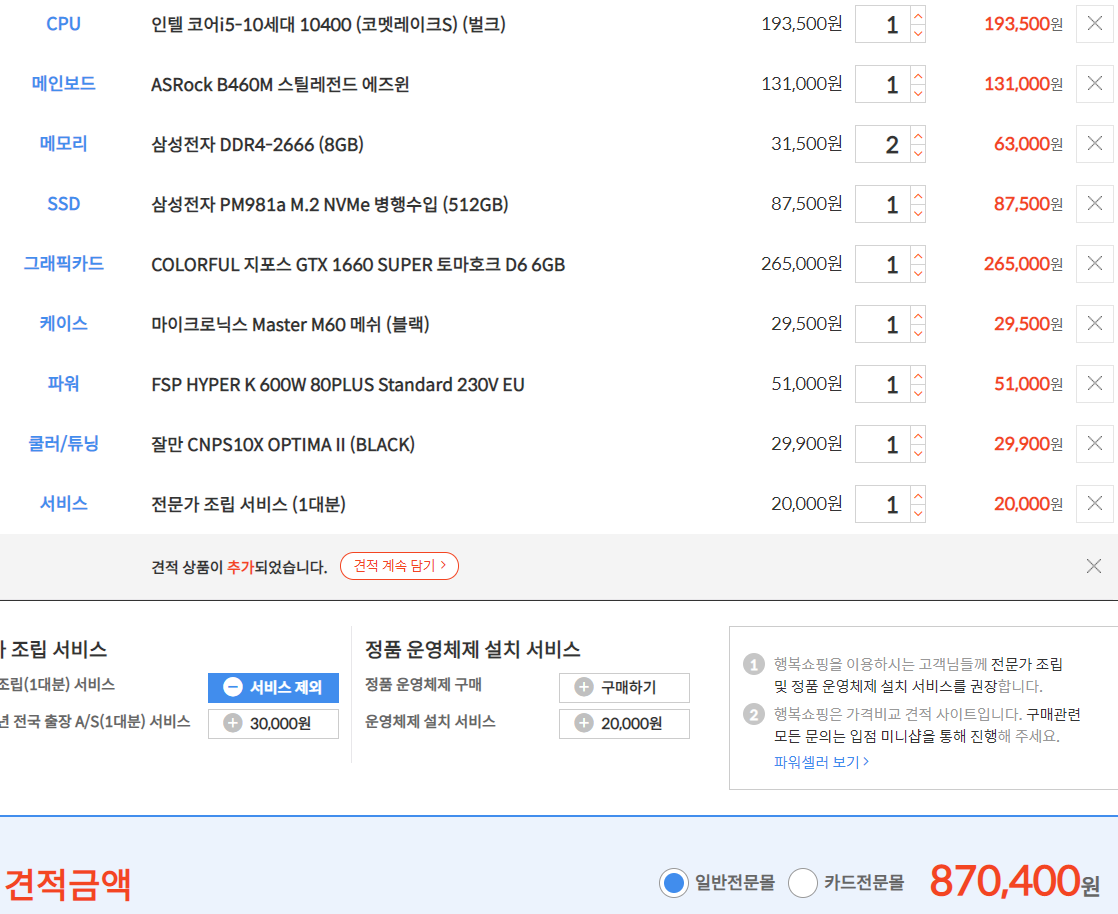Open the 메모리 category link
Viewport: 1118px width, 914px height.
[x=63, y=143]
